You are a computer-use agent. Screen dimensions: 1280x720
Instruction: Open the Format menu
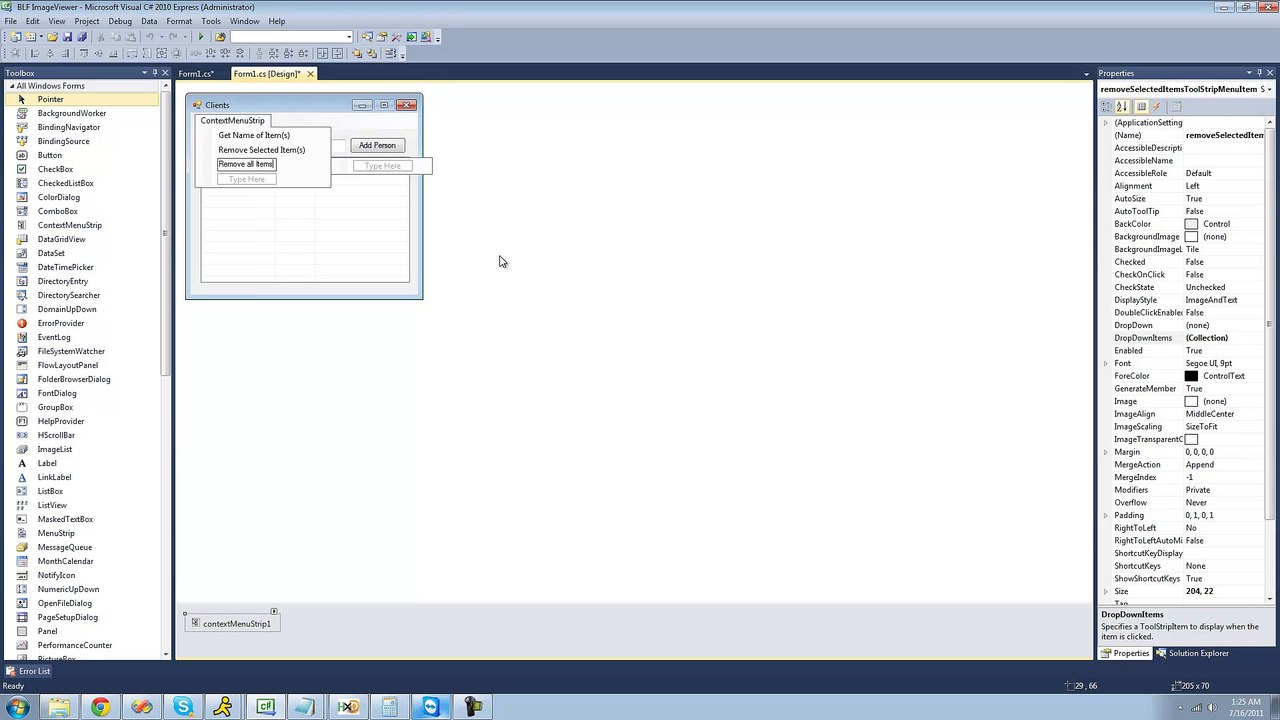[x=179, y=21]
